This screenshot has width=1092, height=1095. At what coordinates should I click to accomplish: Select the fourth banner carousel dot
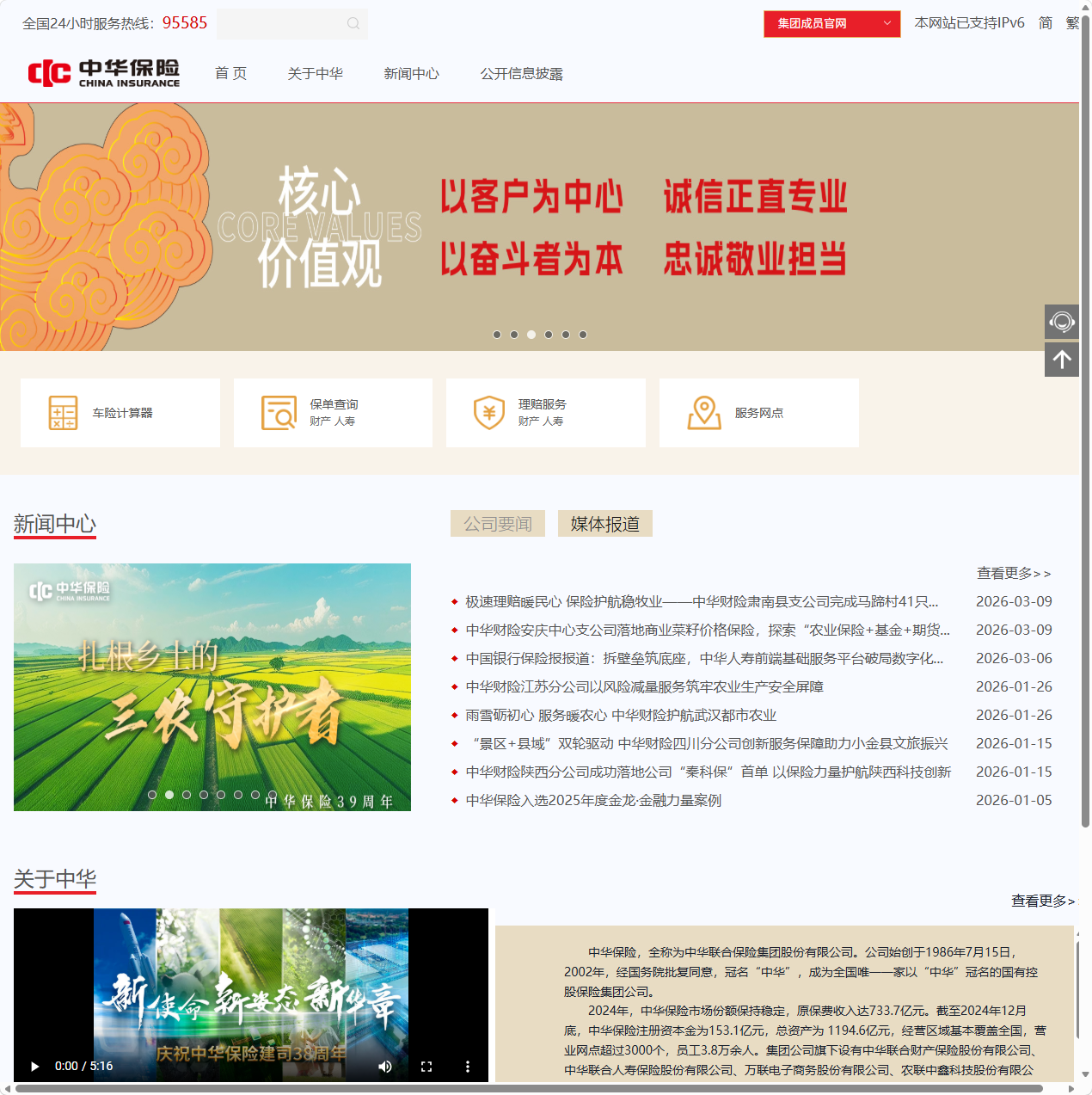[549, 335]
